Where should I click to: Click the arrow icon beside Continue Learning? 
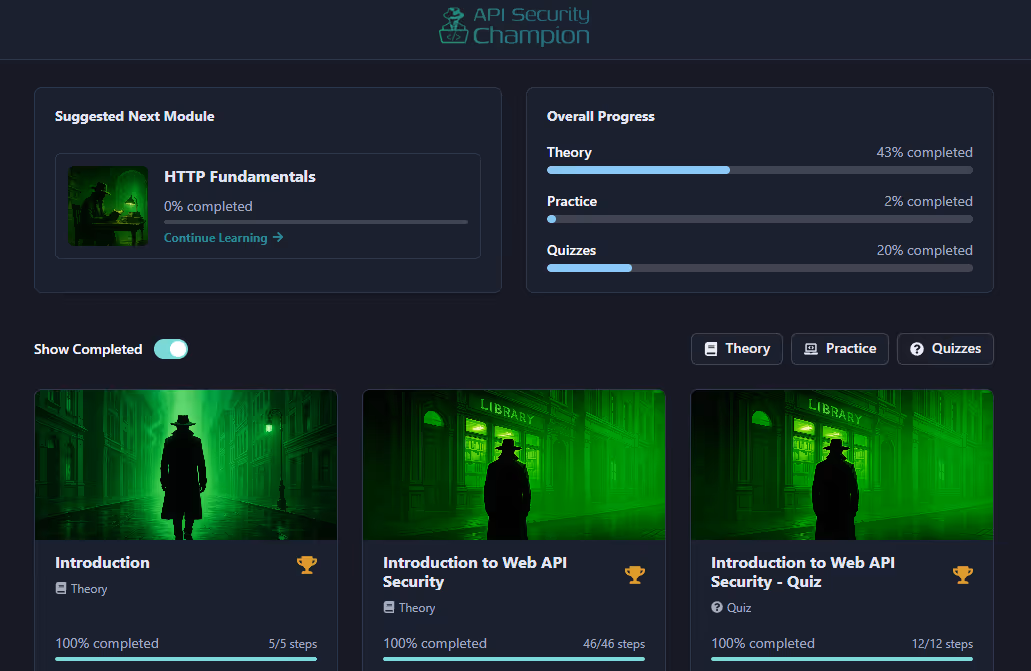278,238
